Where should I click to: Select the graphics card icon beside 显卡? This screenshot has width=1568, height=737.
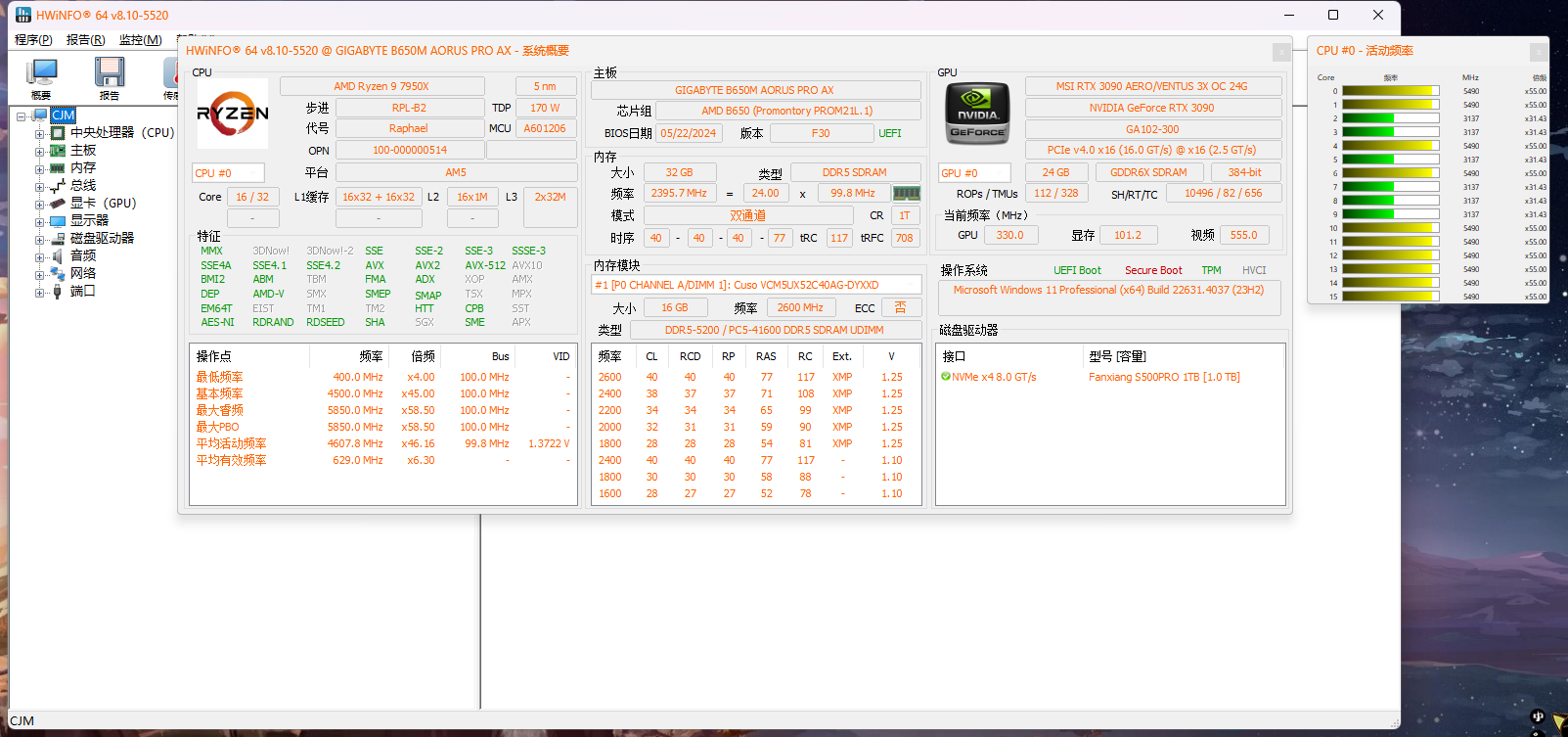point(58,204)
